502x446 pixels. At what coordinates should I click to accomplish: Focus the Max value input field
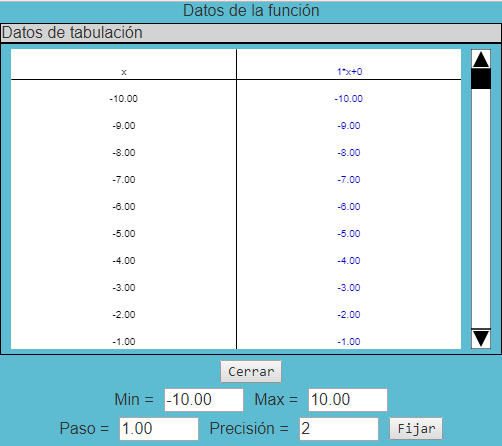pos(348,400)
